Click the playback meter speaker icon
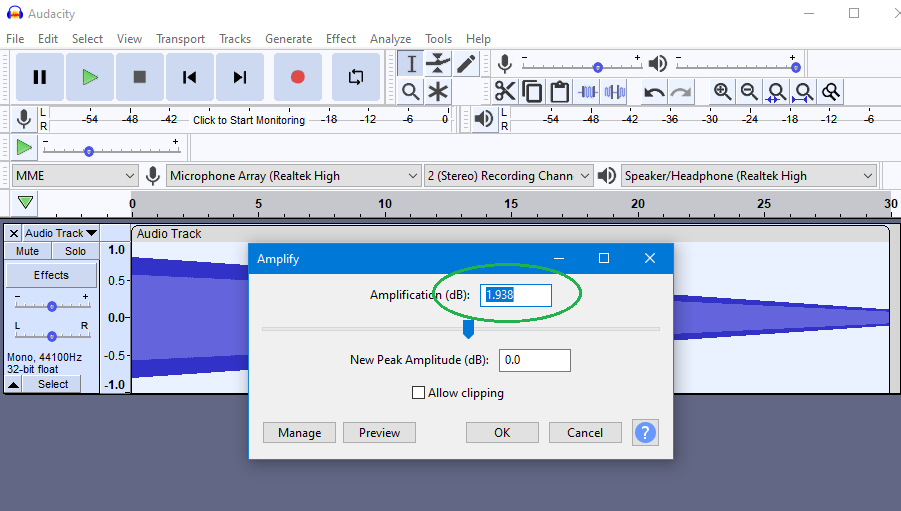This screenshot has height=511, width=901. point(484,119)
